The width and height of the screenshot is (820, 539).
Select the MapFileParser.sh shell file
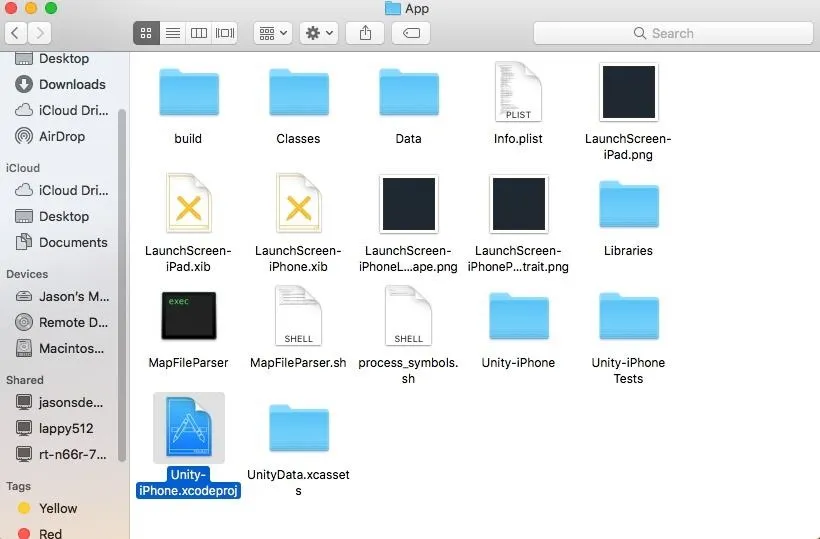pyautogui.click(x=299, y=316)
